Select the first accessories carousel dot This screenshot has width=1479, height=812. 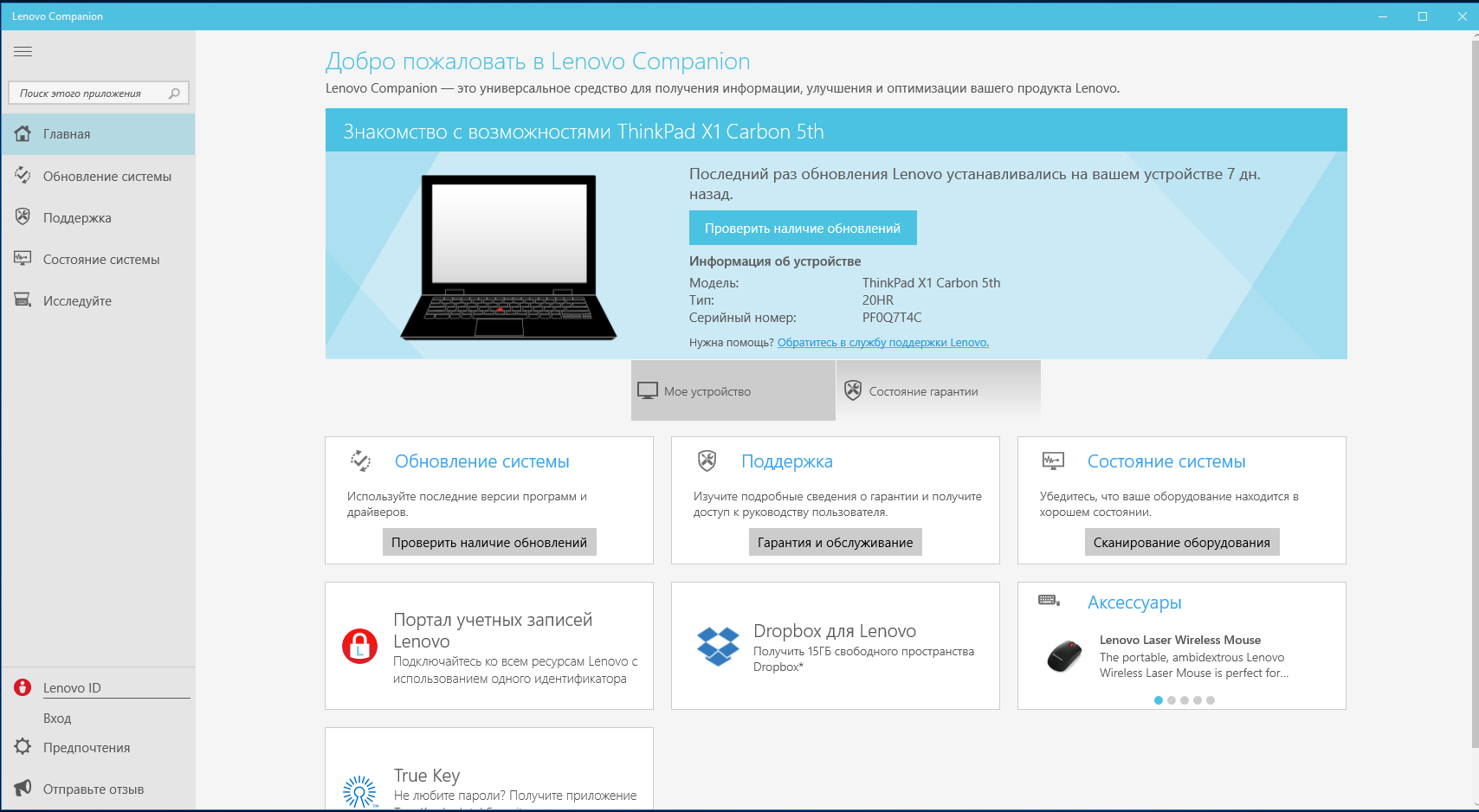[x=1159, y=700]
